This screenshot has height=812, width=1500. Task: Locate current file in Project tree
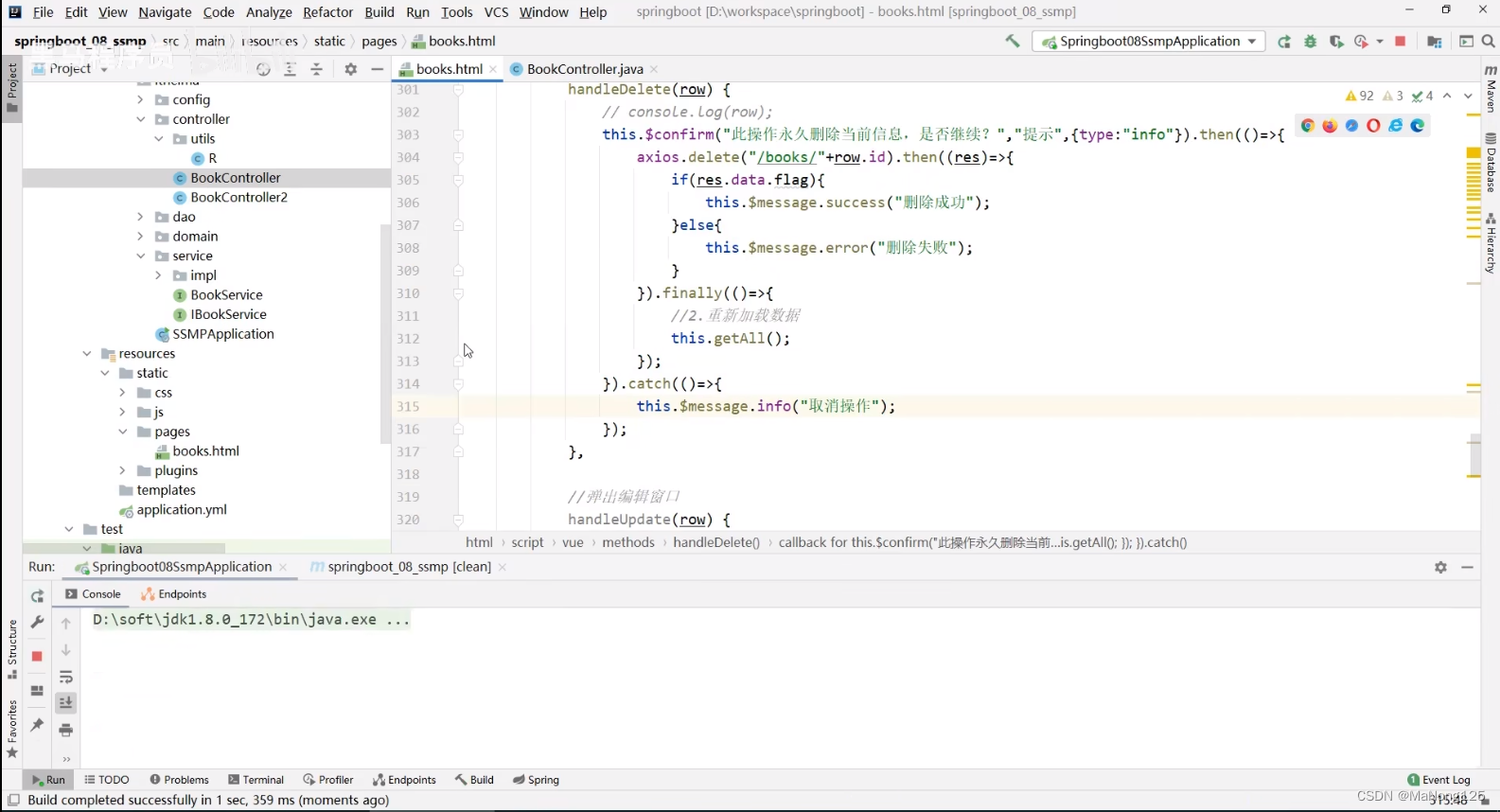point(263,69)
